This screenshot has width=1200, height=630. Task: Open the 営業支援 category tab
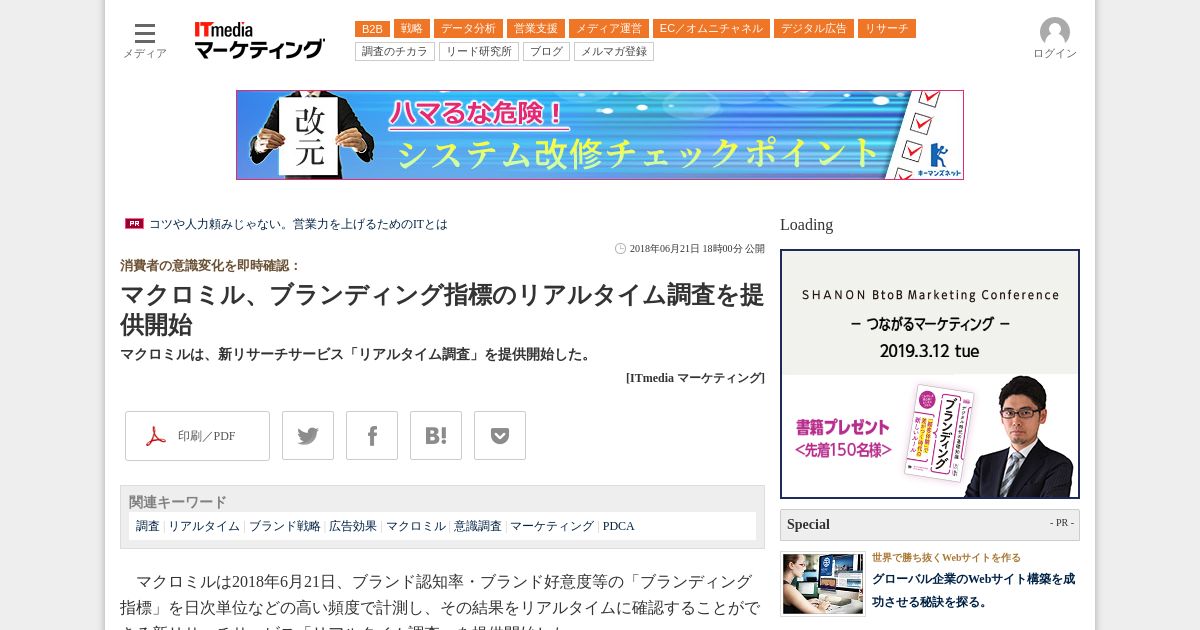536,29
